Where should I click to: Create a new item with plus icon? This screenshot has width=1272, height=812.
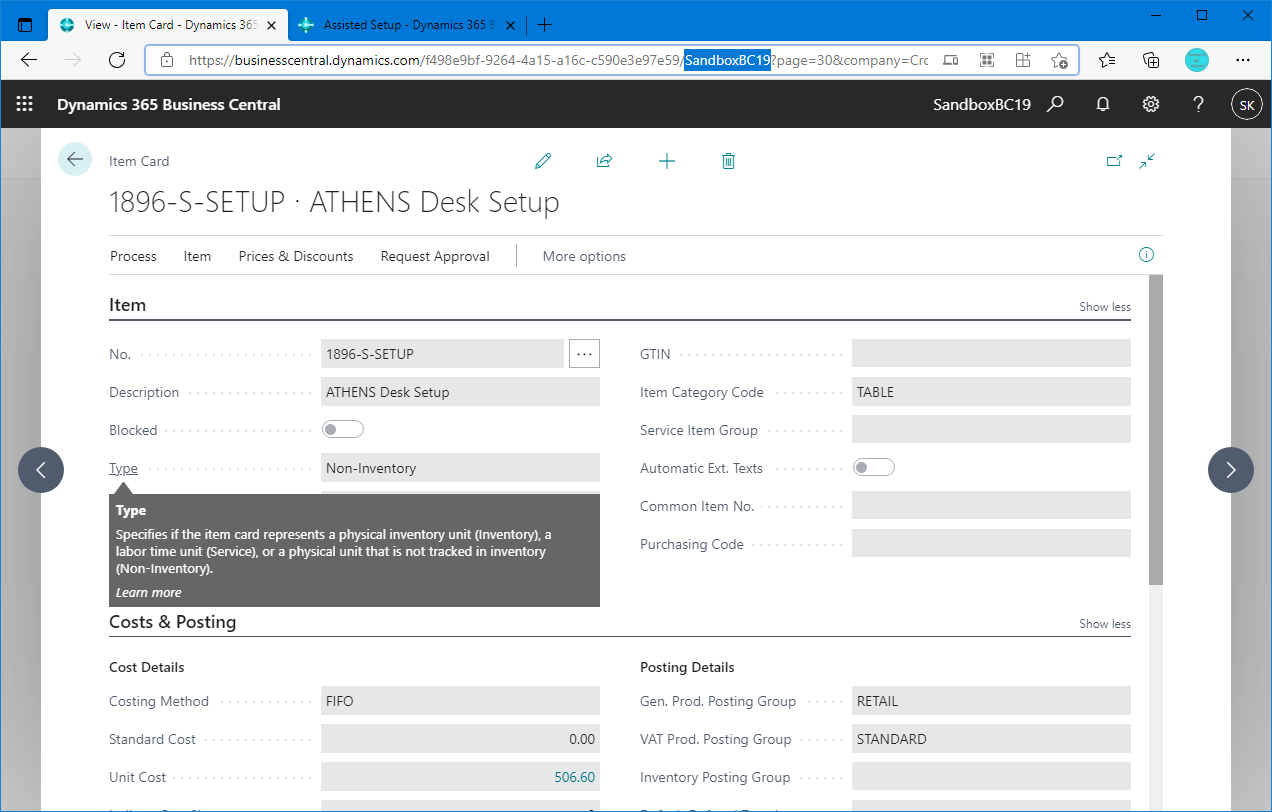point(667,160)
